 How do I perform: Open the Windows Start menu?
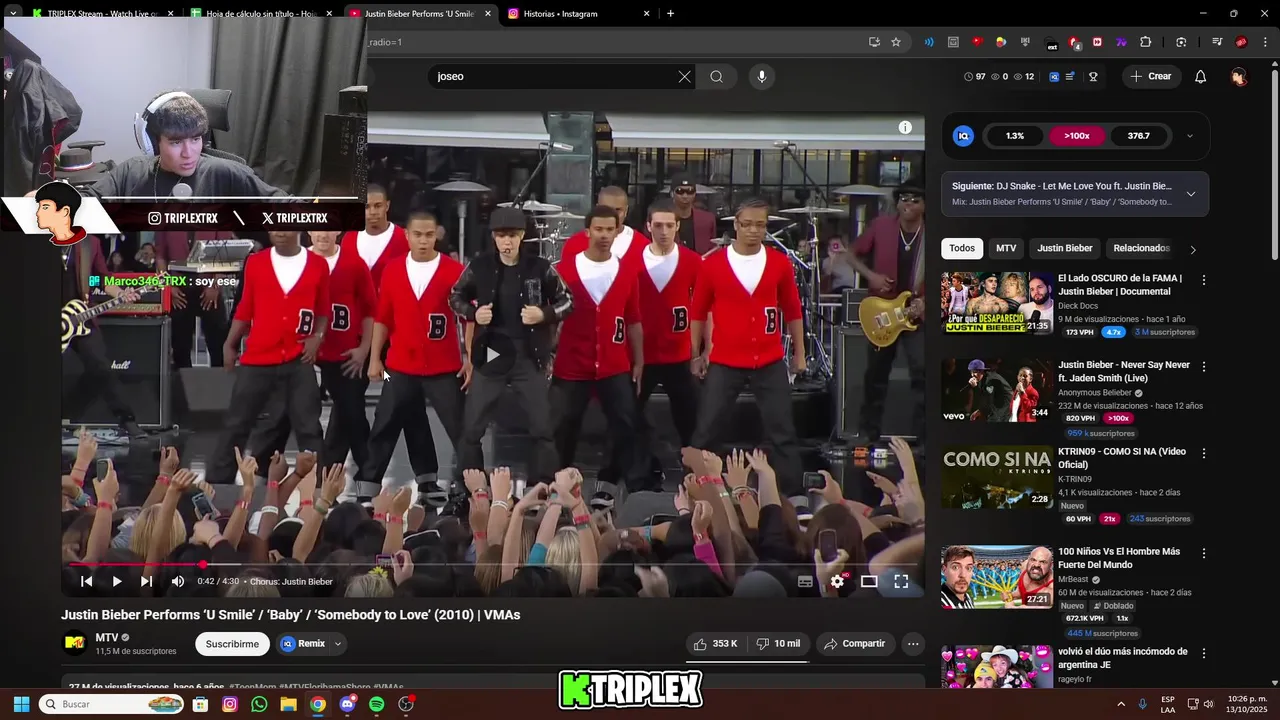(x=21, y=704)
